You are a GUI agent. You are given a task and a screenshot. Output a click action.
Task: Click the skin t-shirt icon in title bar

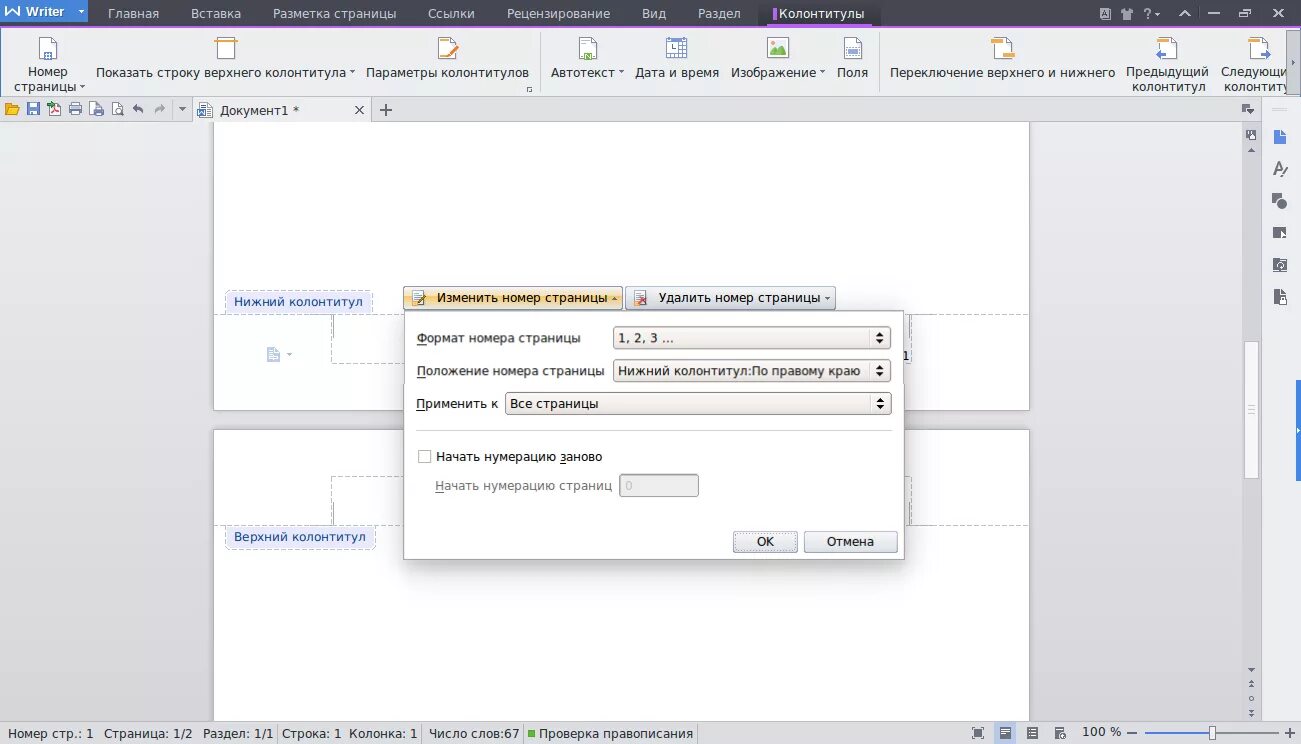[x=1127, y=14]
